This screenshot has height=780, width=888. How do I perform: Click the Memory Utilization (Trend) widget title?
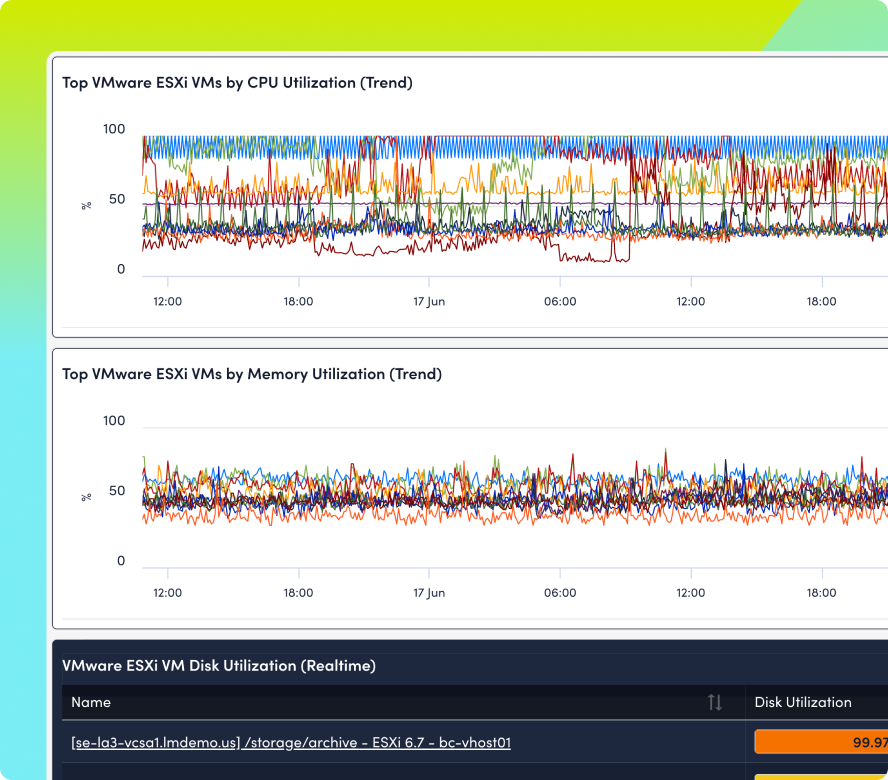coord(251,374)
